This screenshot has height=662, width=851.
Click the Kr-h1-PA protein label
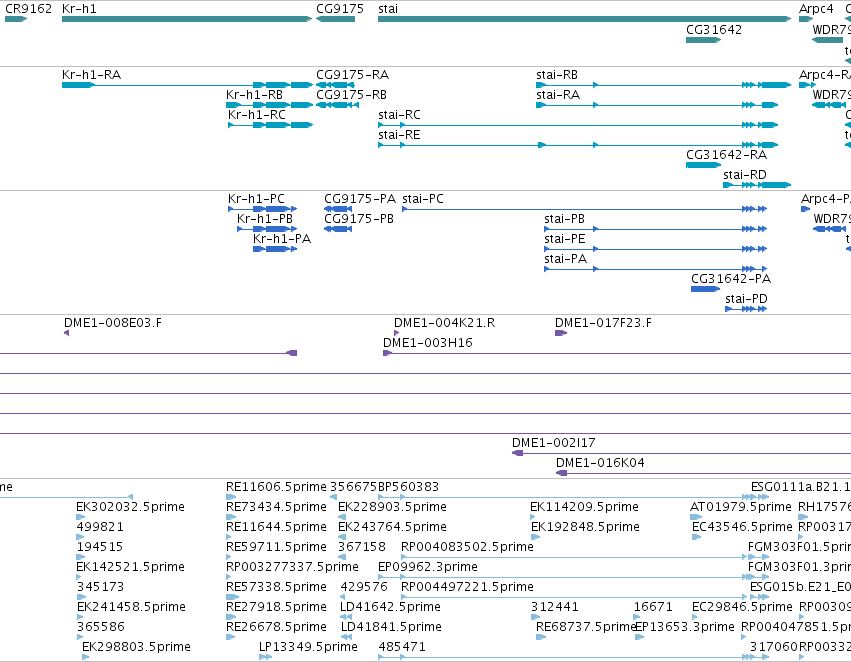point(282,239)
